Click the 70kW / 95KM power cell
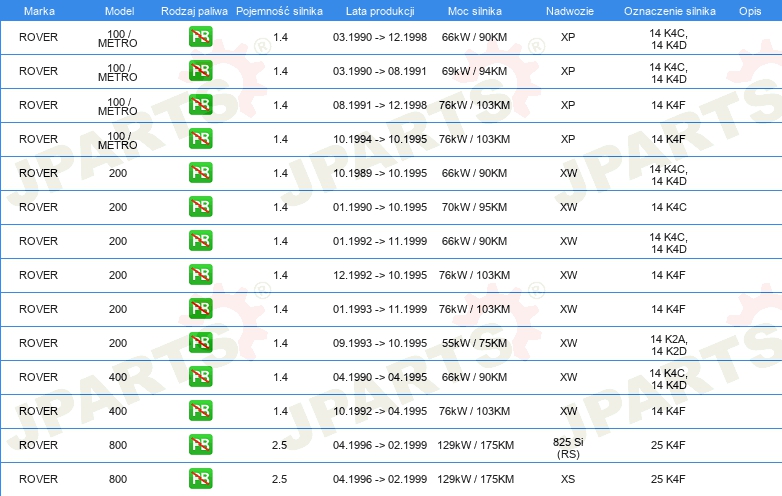This screenshot has width=782, height=496. click(474, 207)
